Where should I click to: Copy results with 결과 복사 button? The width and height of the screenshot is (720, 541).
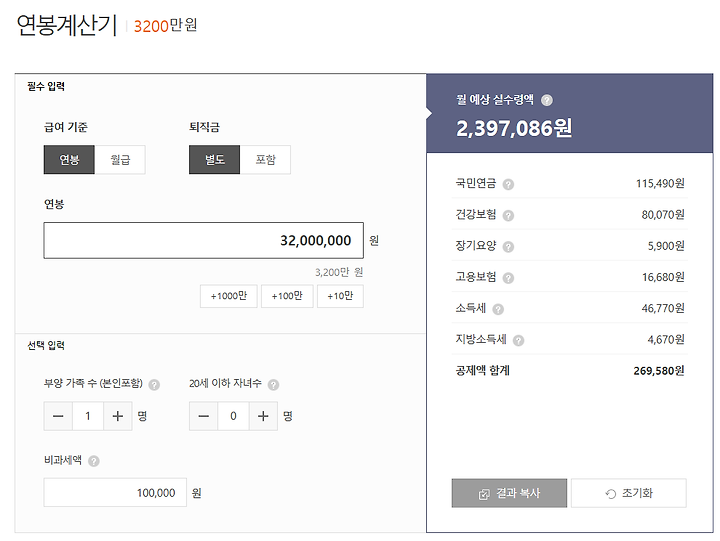tap(509, 493)
